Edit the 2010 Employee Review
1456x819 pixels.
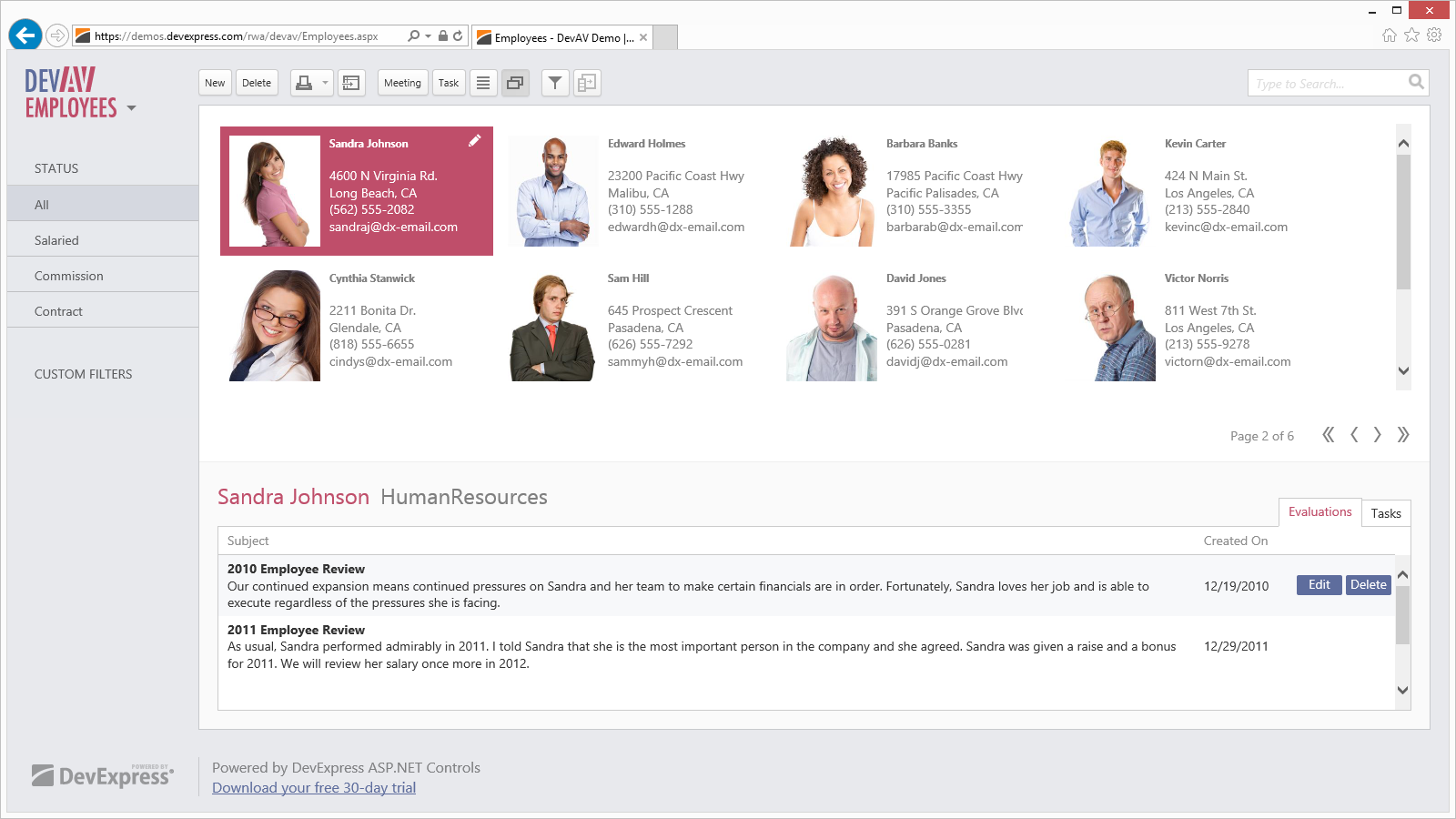(x=1319, y=585)
